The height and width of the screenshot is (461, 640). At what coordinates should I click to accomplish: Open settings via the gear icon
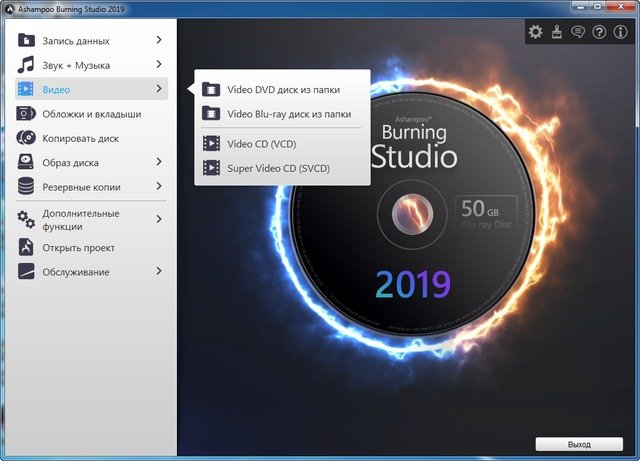[x=536, y=31]
